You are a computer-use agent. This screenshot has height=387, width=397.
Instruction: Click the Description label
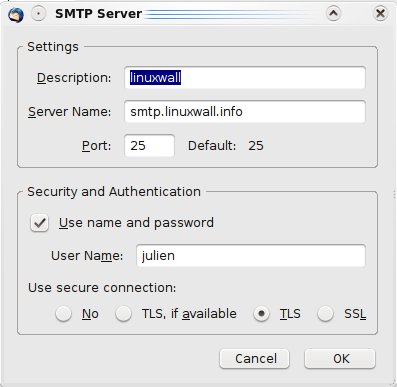coord(74,78)
